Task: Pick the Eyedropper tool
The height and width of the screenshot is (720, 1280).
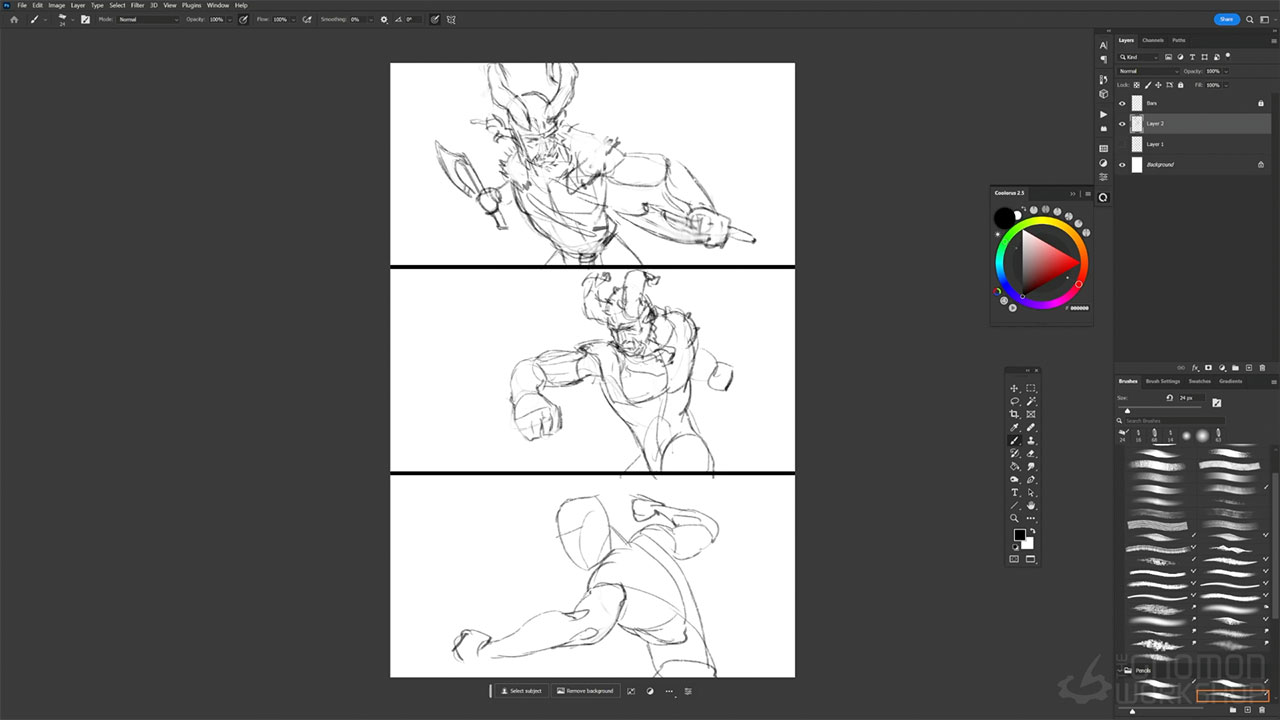Action: coord(1014,427)
